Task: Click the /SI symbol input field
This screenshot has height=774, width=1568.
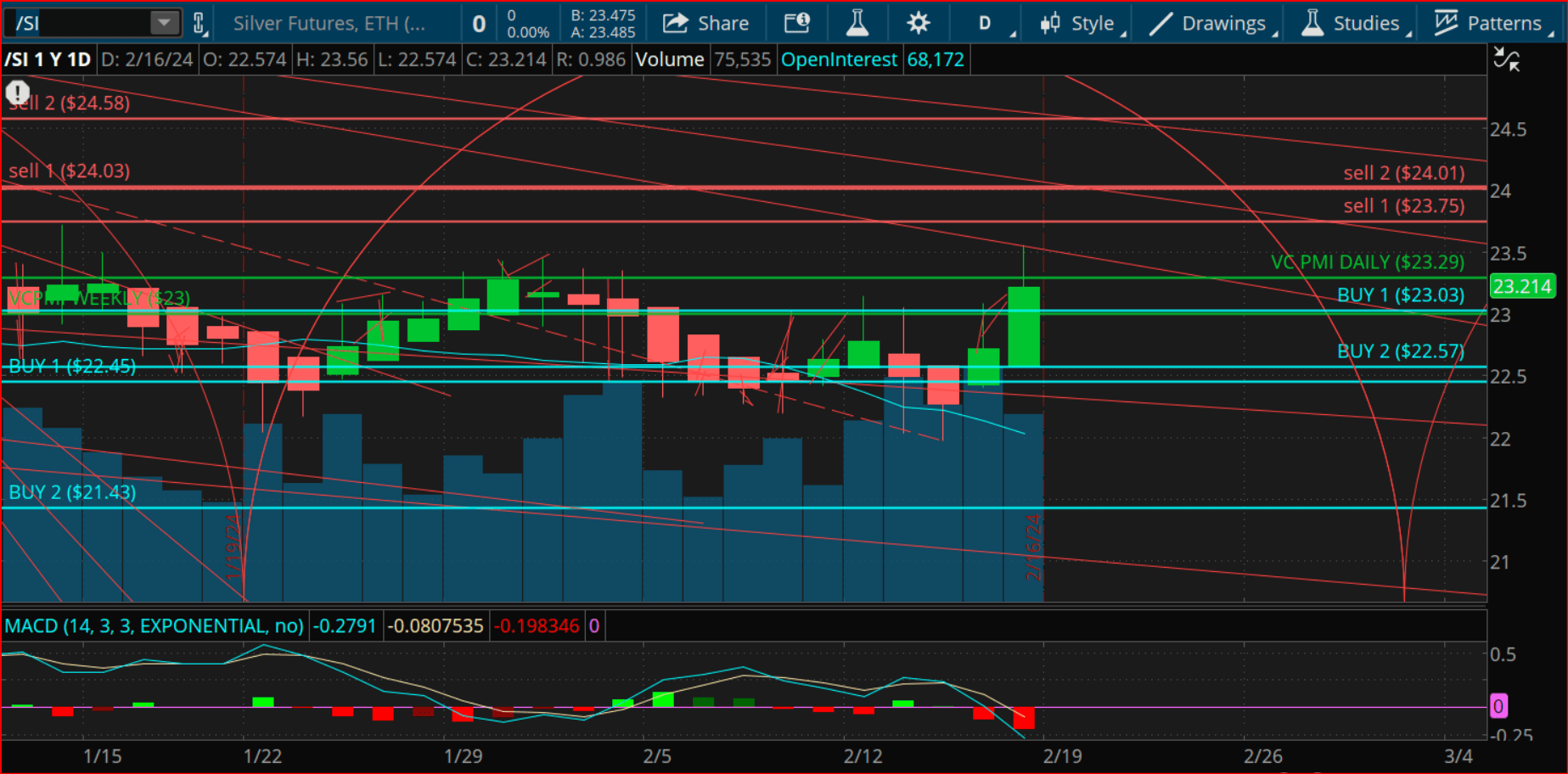Action: click(81, 23)
